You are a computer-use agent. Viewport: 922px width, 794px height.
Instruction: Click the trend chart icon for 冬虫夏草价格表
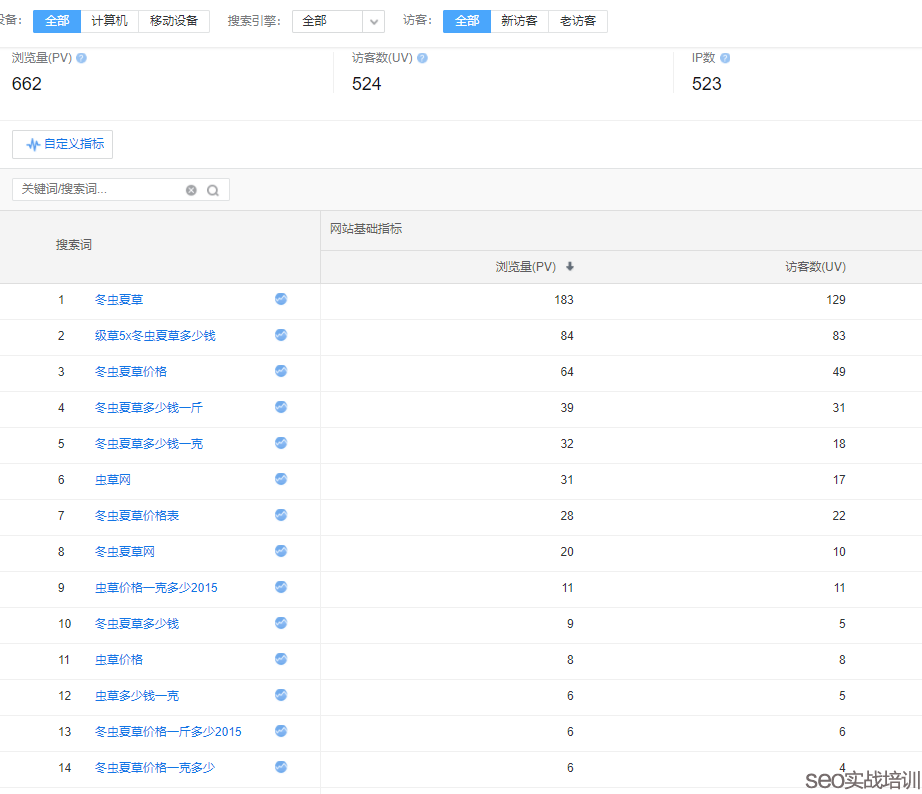pyautogui.click(x=280, y=515)
